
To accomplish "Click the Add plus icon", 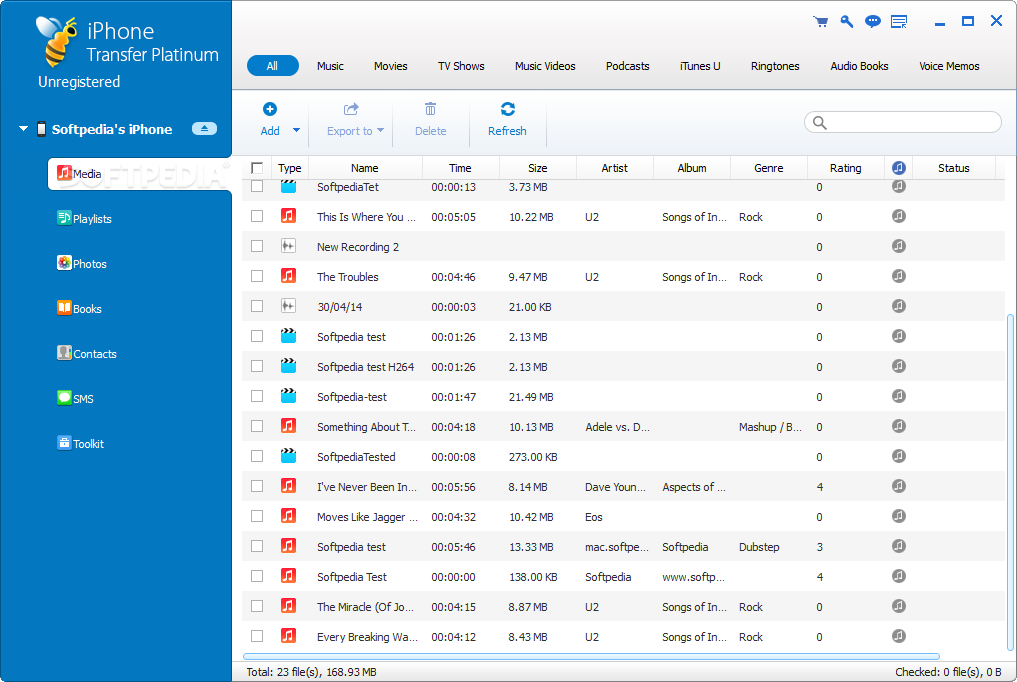I will pyautogui.click(x=270, y=109).
